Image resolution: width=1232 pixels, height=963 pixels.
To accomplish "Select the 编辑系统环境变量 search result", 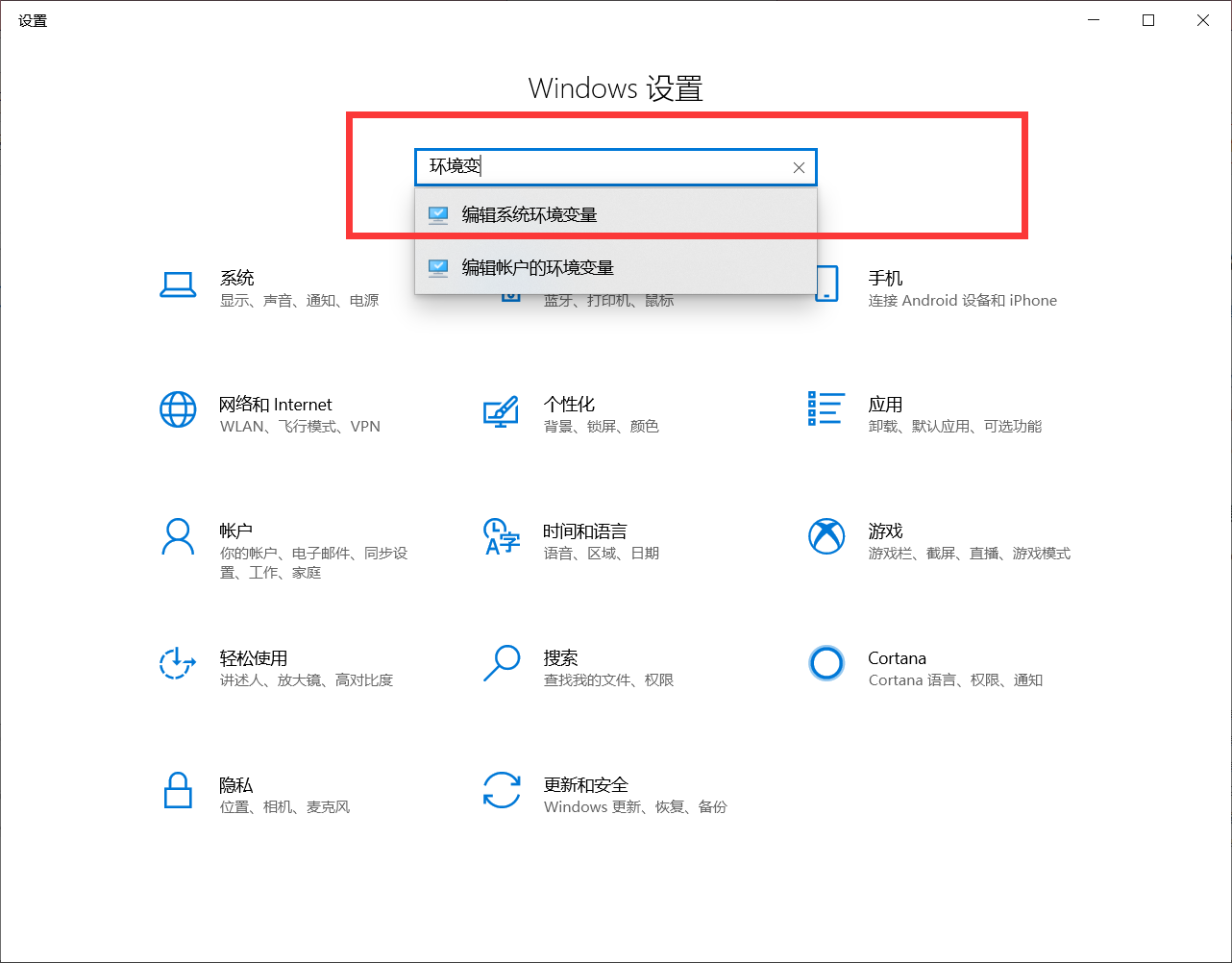I will (x=616, y=214).
